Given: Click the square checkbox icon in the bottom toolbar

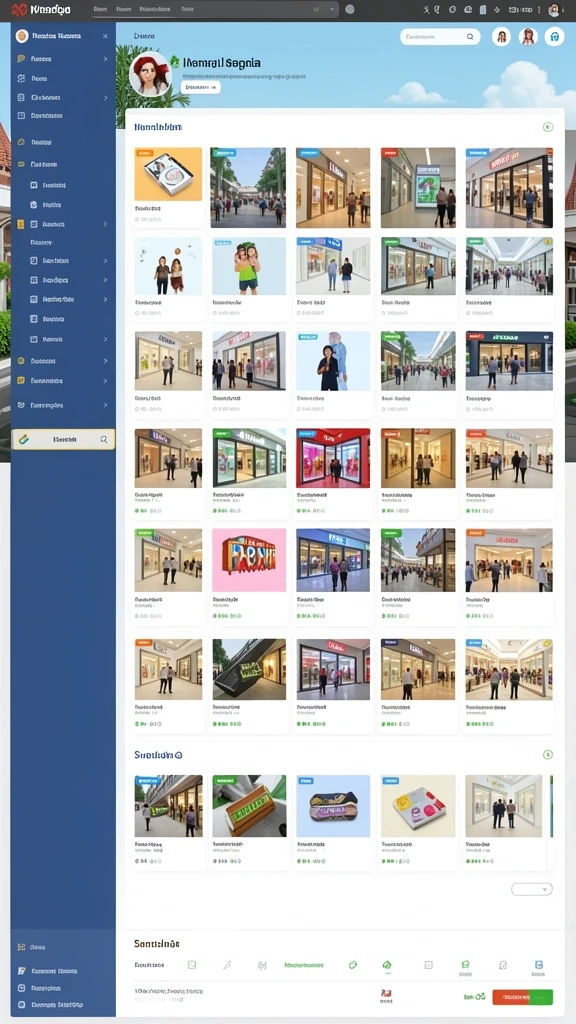Looking at the screenshot, I should tap(192, 965).
